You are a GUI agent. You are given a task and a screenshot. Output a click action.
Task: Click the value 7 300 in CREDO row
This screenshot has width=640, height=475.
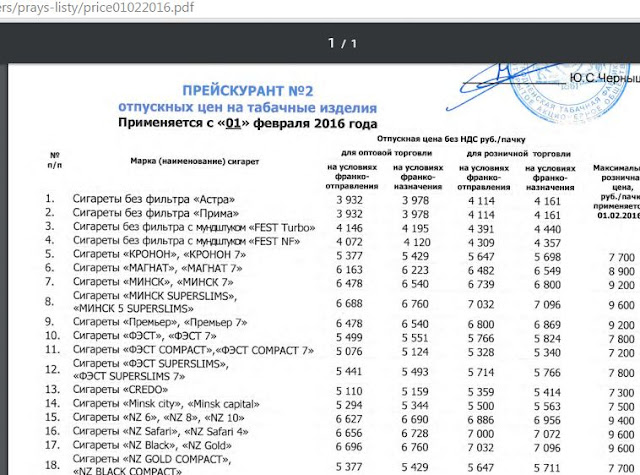click(x=622, y=393)
